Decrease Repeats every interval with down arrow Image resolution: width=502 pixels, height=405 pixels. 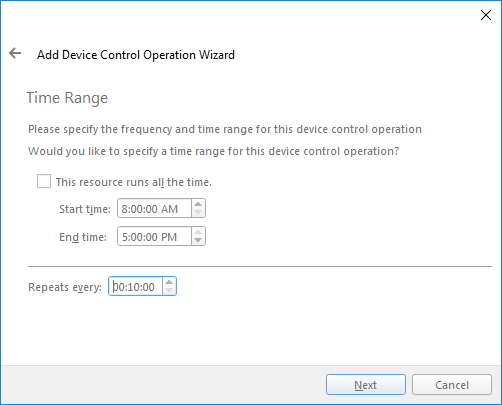(169, 290)
